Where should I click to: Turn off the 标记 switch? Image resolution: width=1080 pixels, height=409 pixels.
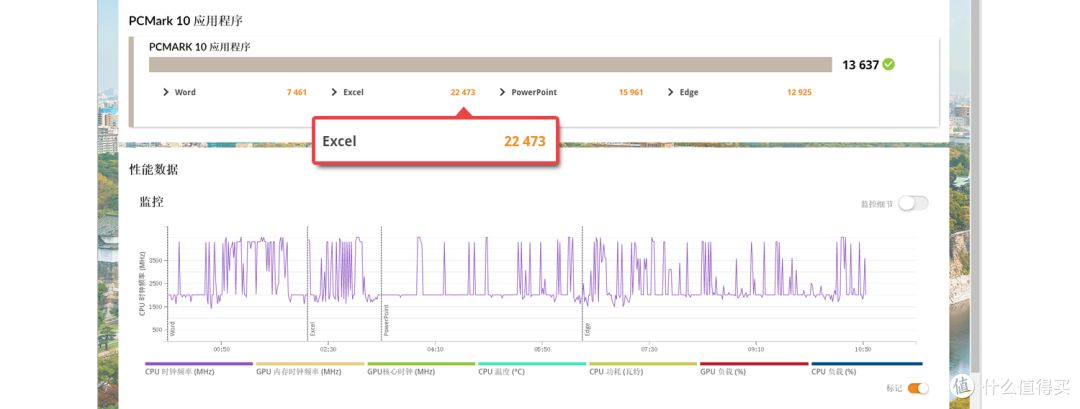point(918,388)
